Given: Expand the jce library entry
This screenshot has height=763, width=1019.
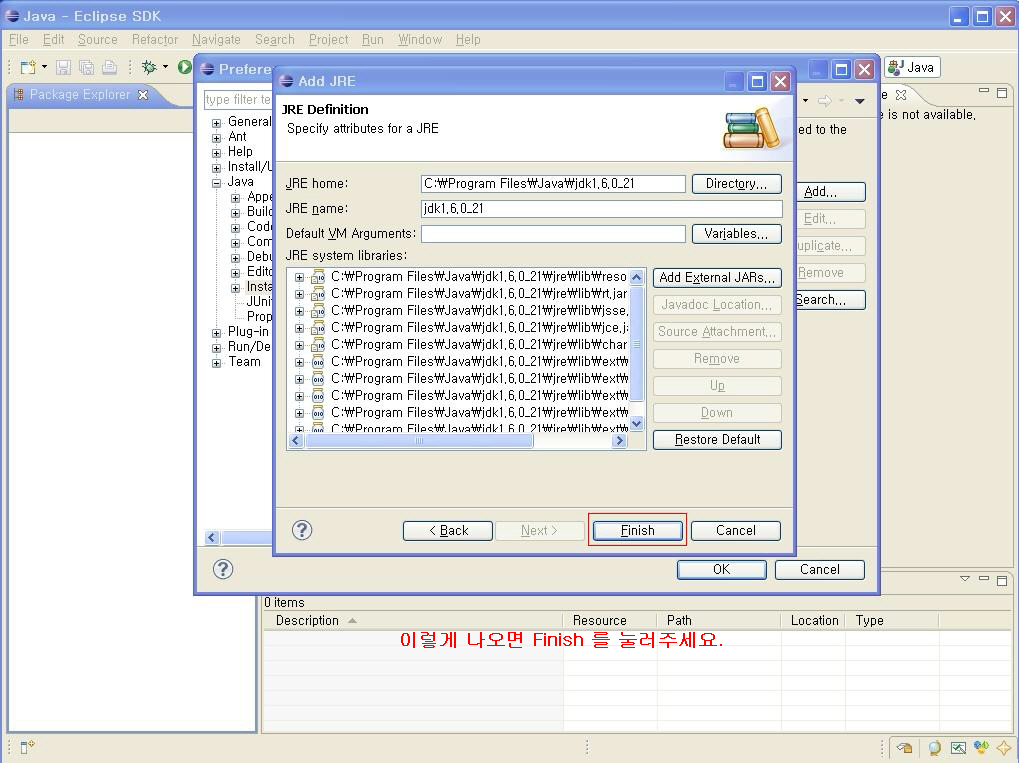Looking at the screenshot, I should (x=299, y=328).
